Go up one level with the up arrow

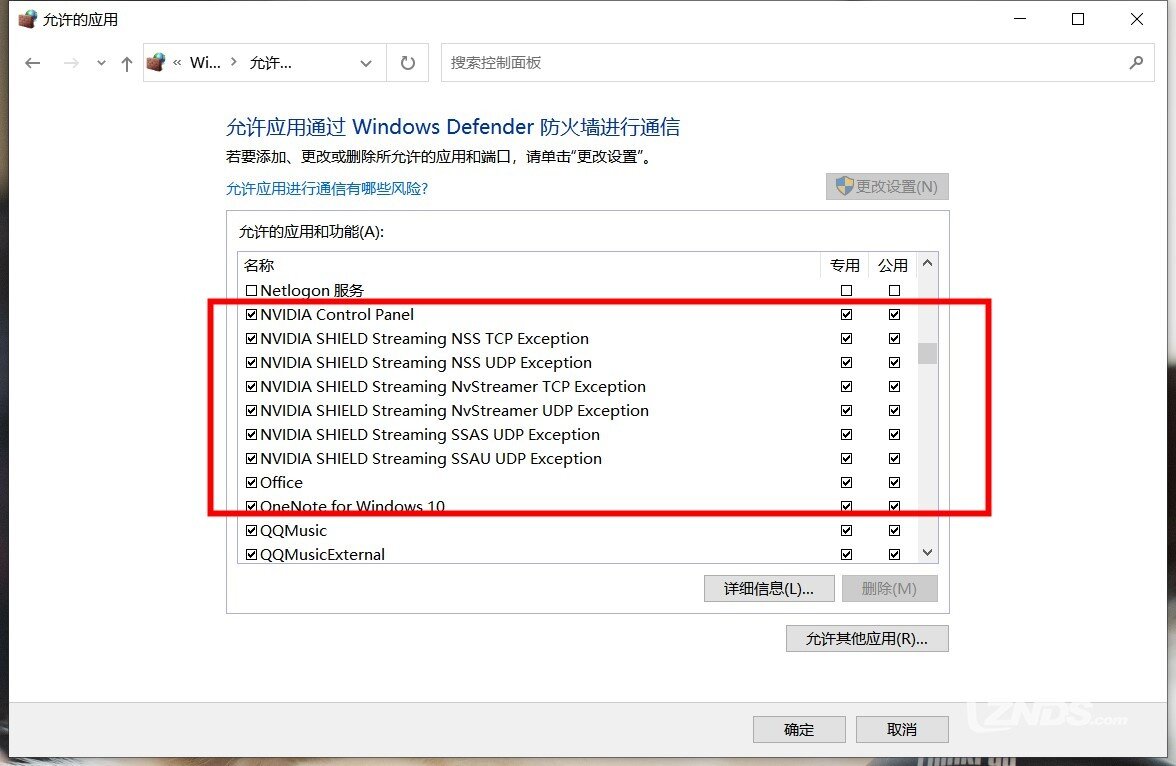point(127,64)
